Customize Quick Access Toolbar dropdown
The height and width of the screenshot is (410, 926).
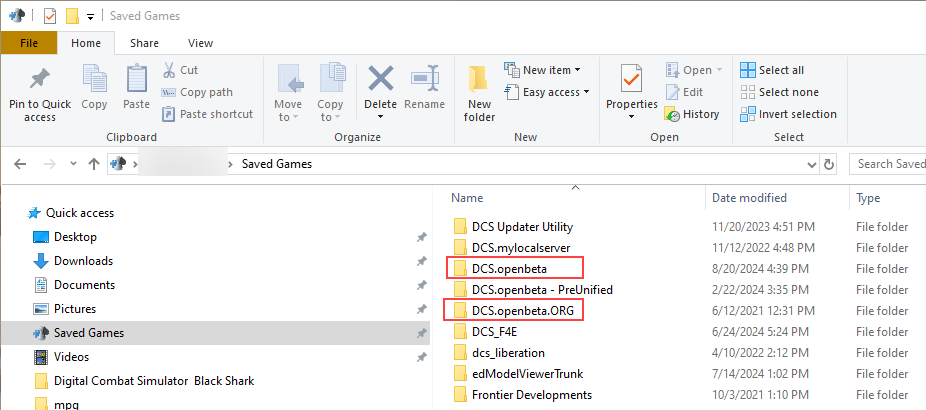90,17
